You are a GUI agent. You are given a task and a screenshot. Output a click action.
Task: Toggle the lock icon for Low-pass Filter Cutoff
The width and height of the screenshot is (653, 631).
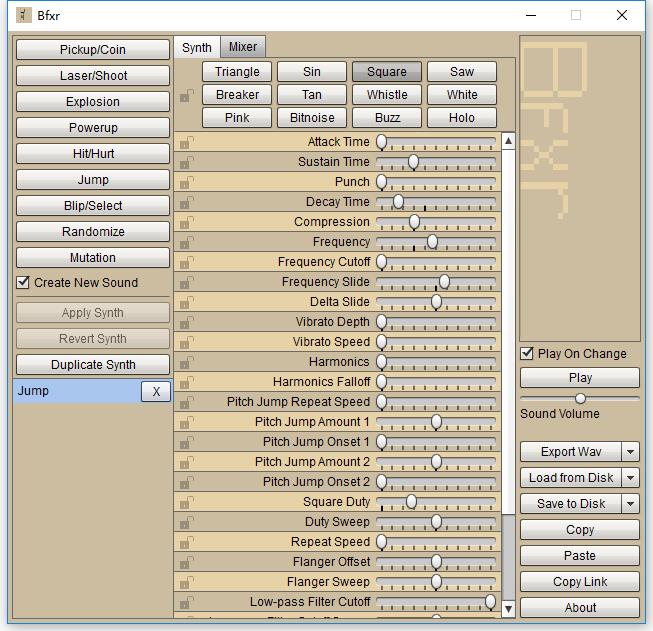point(187,602)
